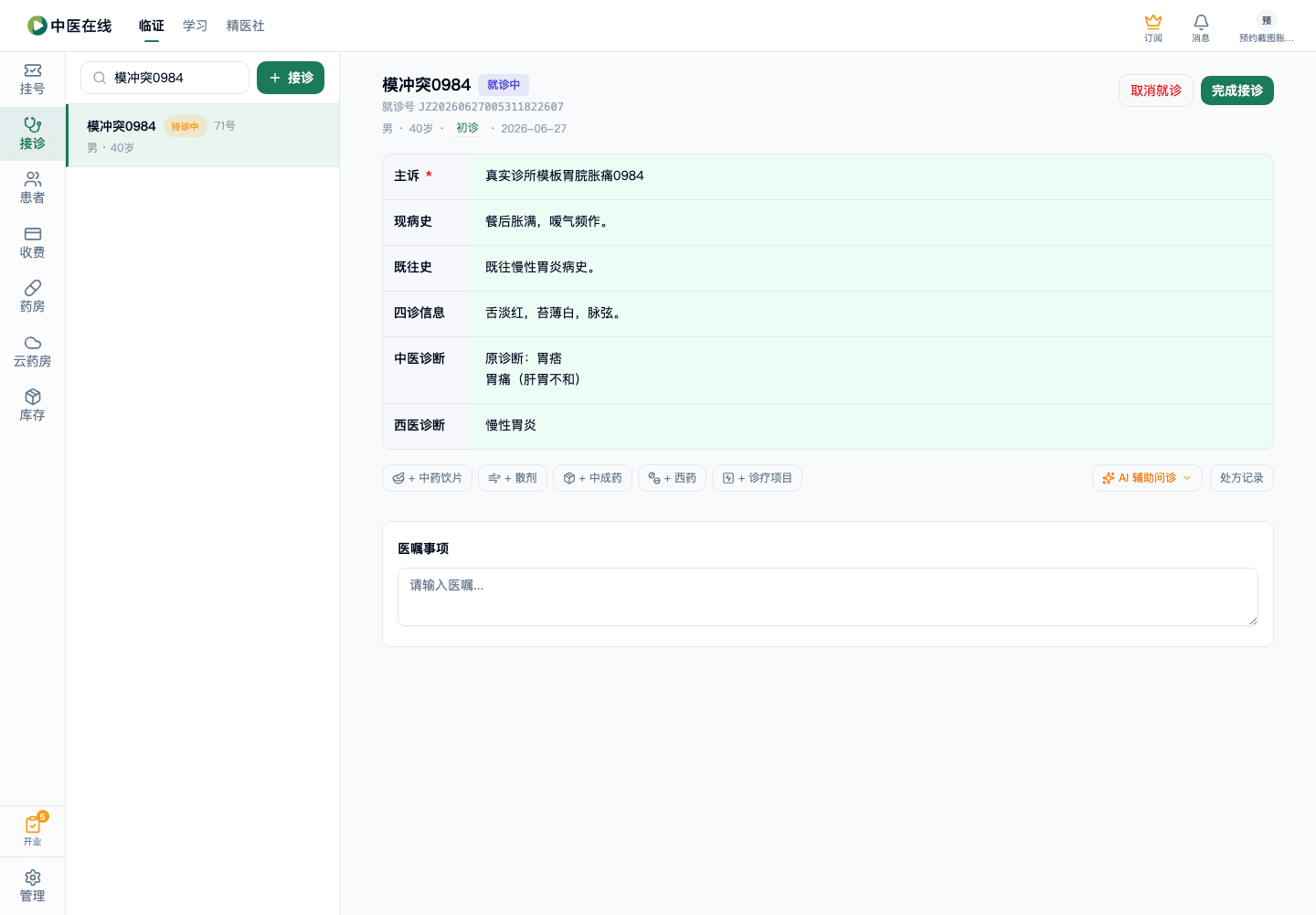1316x915 pixels.
Task: Click the visit date 2026-06-27
Action: (x=534, y=129)
